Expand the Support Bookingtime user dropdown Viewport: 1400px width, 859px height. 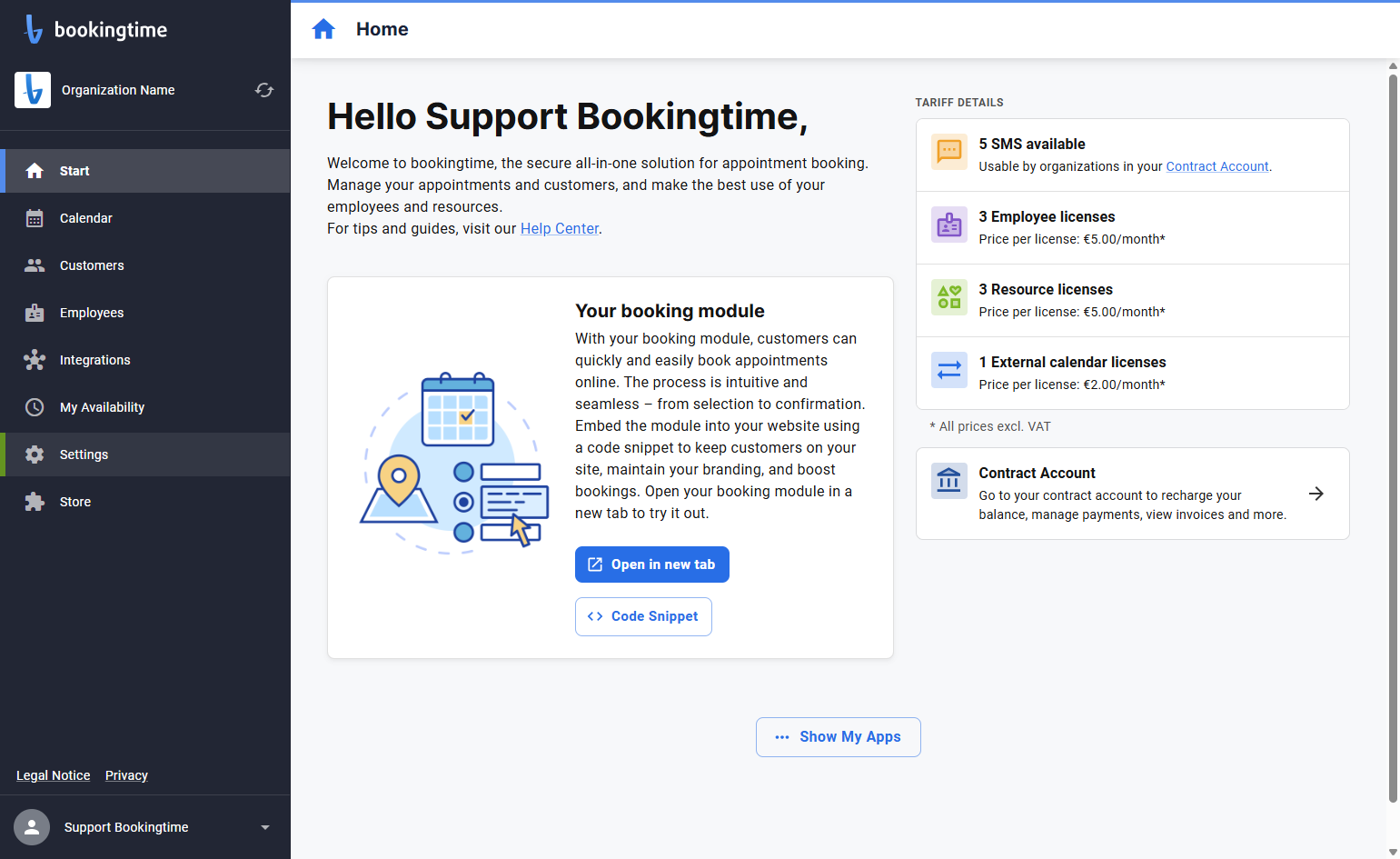point(265,827)
